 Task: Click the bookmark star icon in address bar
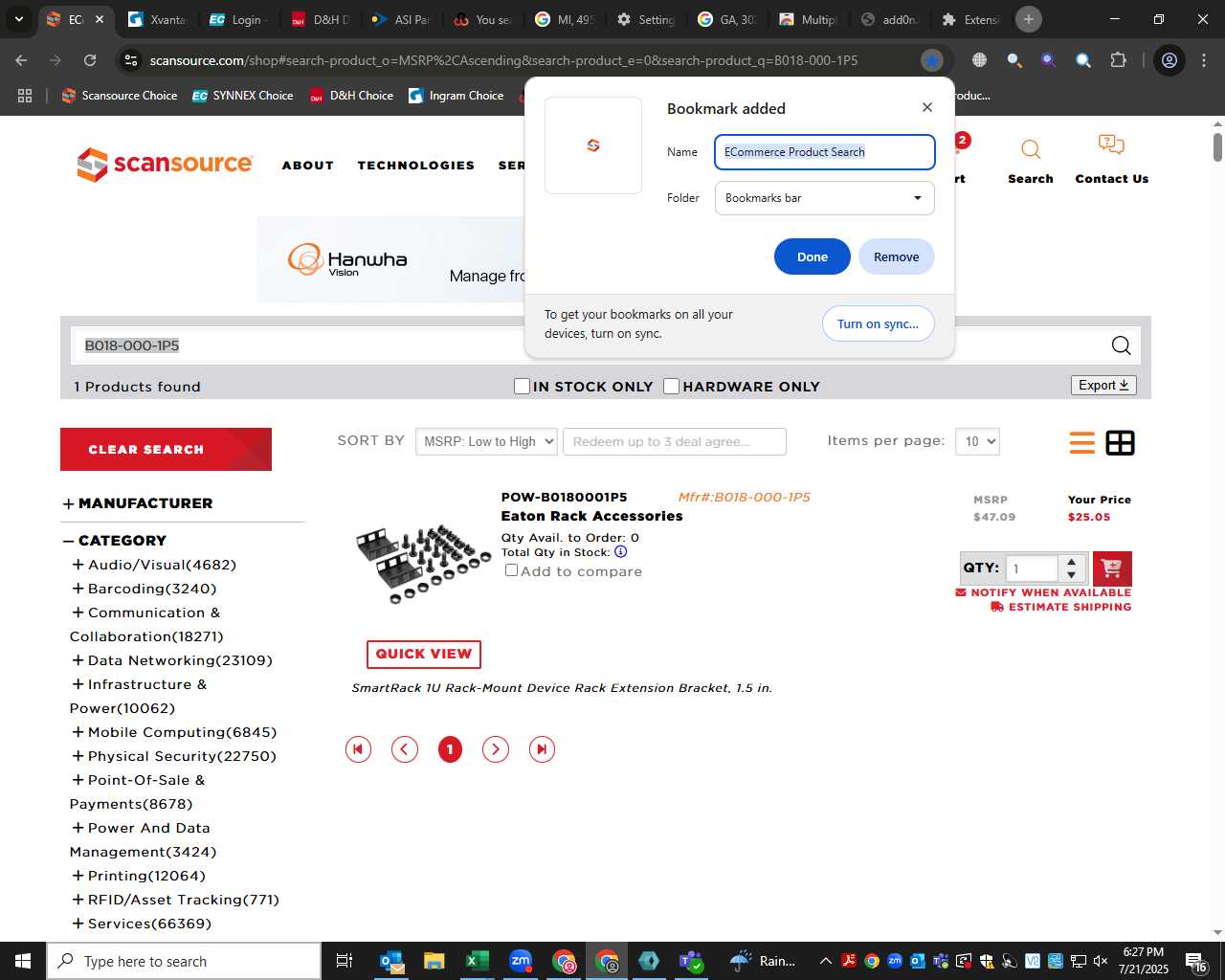931,60
